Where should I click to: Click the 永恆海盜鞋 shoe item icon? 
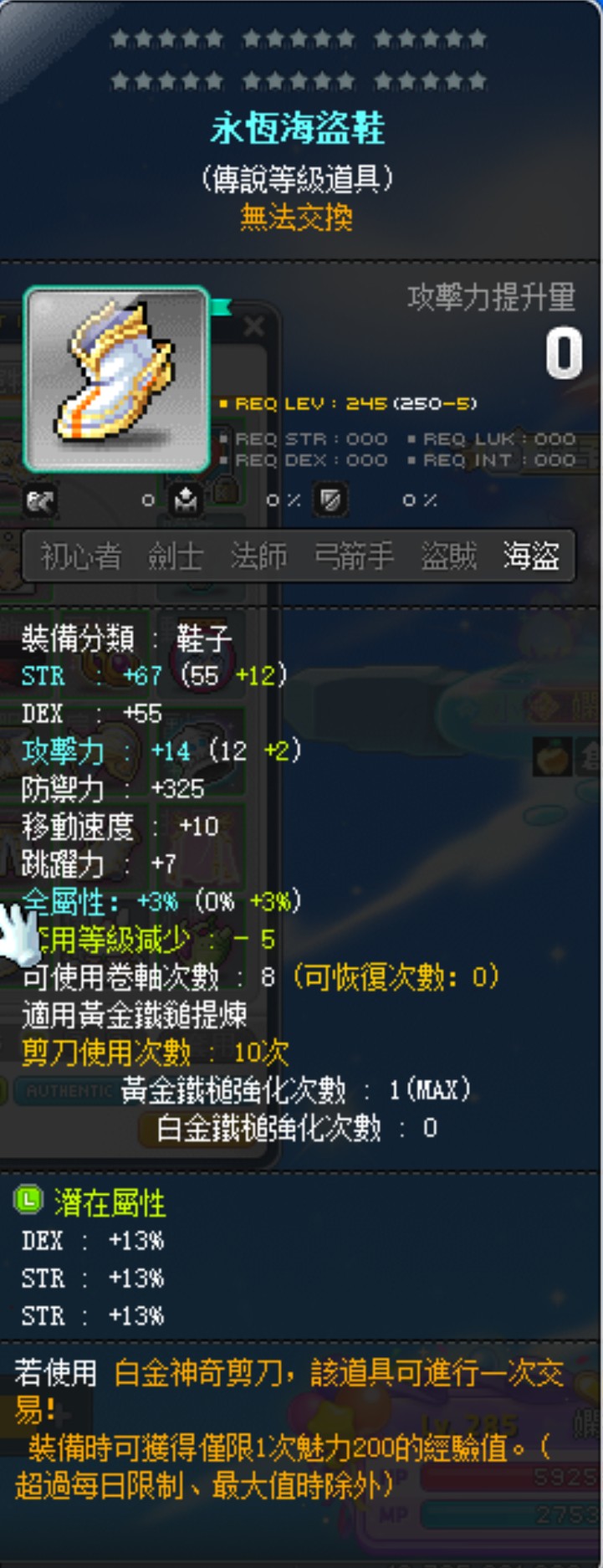116,379
